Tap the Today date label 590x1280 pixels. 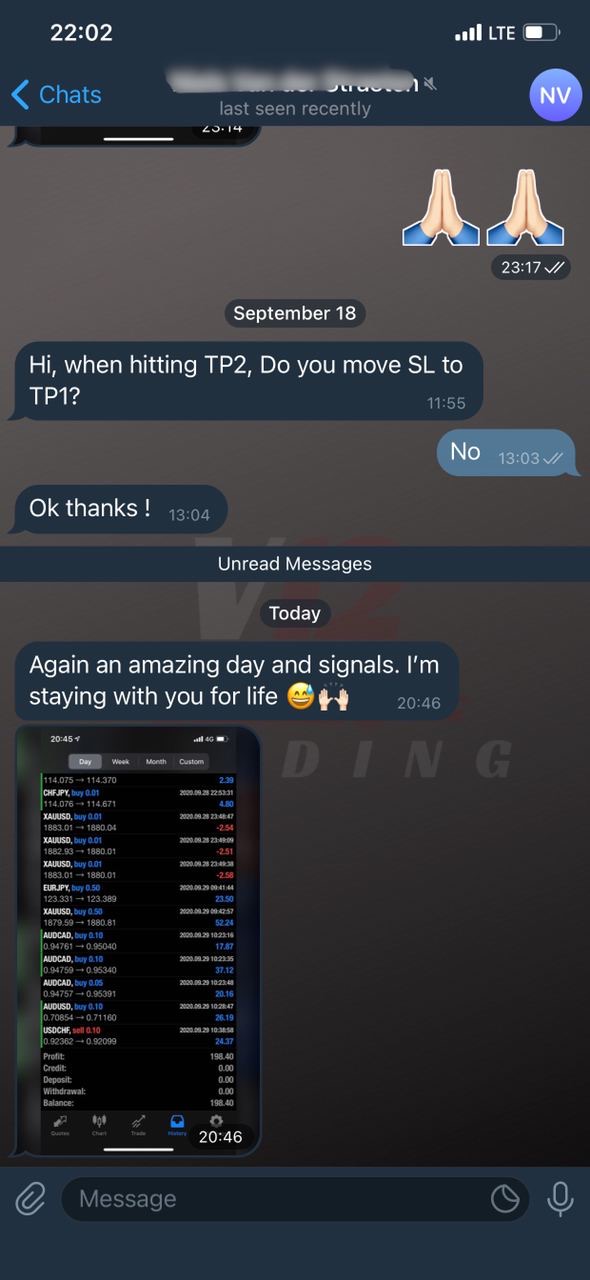pos(295,613)
